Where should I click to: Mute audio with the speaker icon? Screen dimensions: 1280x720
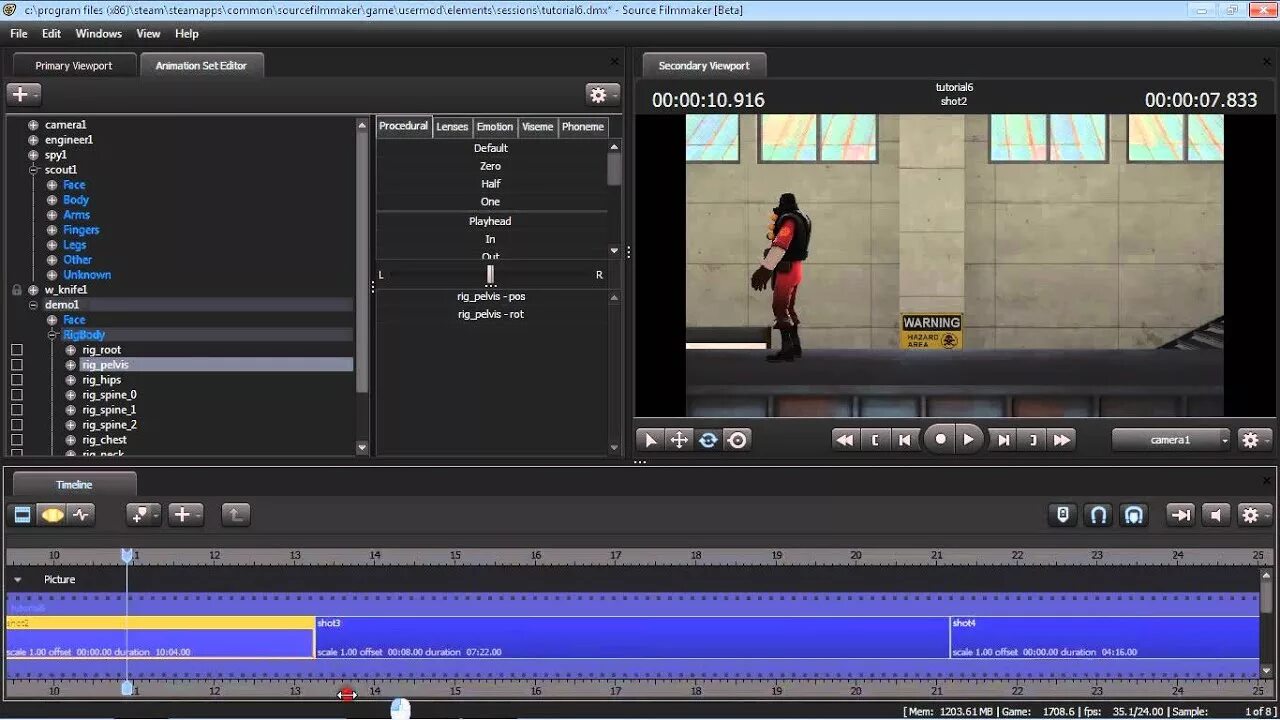(x=1216, y=515)
